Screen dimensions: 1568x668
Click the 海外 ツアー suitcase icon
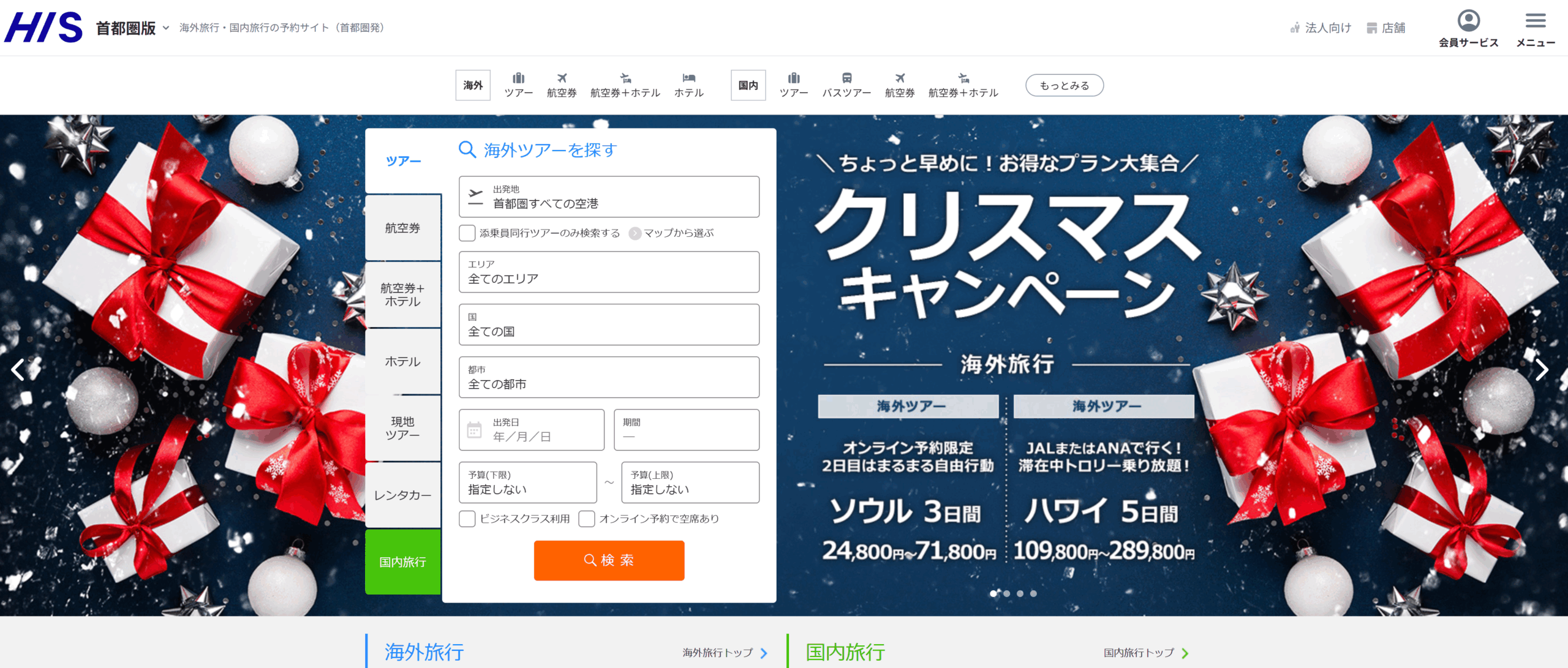tap(518, 78)
